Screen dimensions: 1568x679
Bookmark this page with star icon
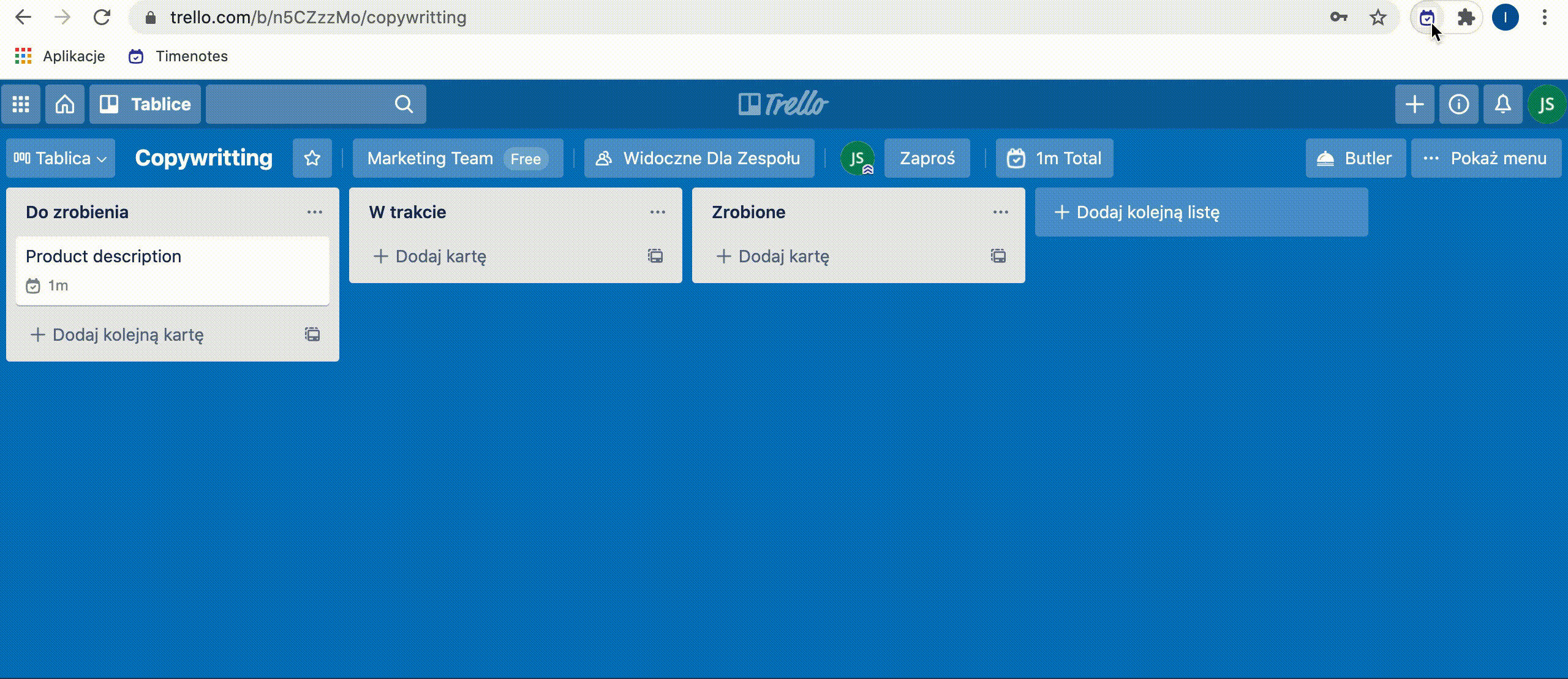1378,18
